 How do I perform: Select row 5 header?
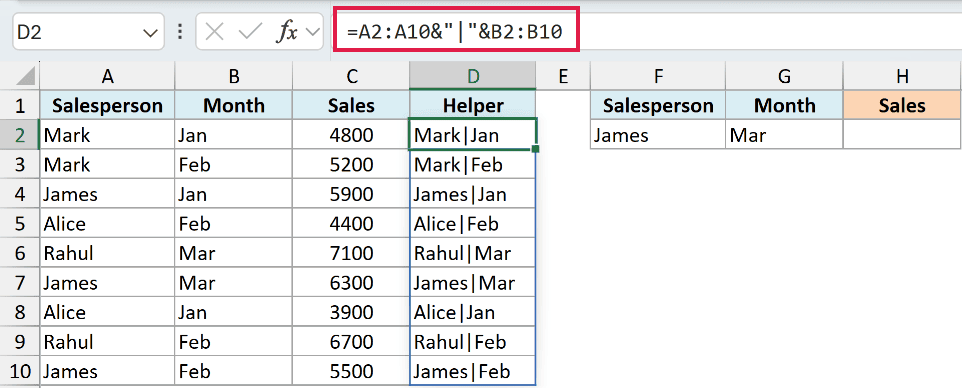click(x=20, y=223)
